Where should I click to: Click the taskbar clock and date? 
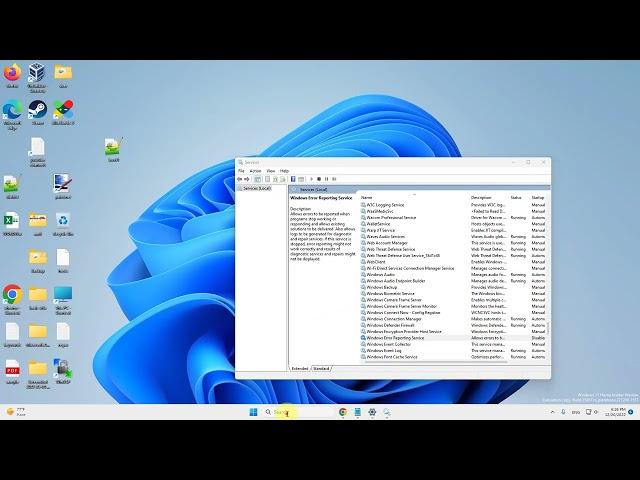click(616, 412)
